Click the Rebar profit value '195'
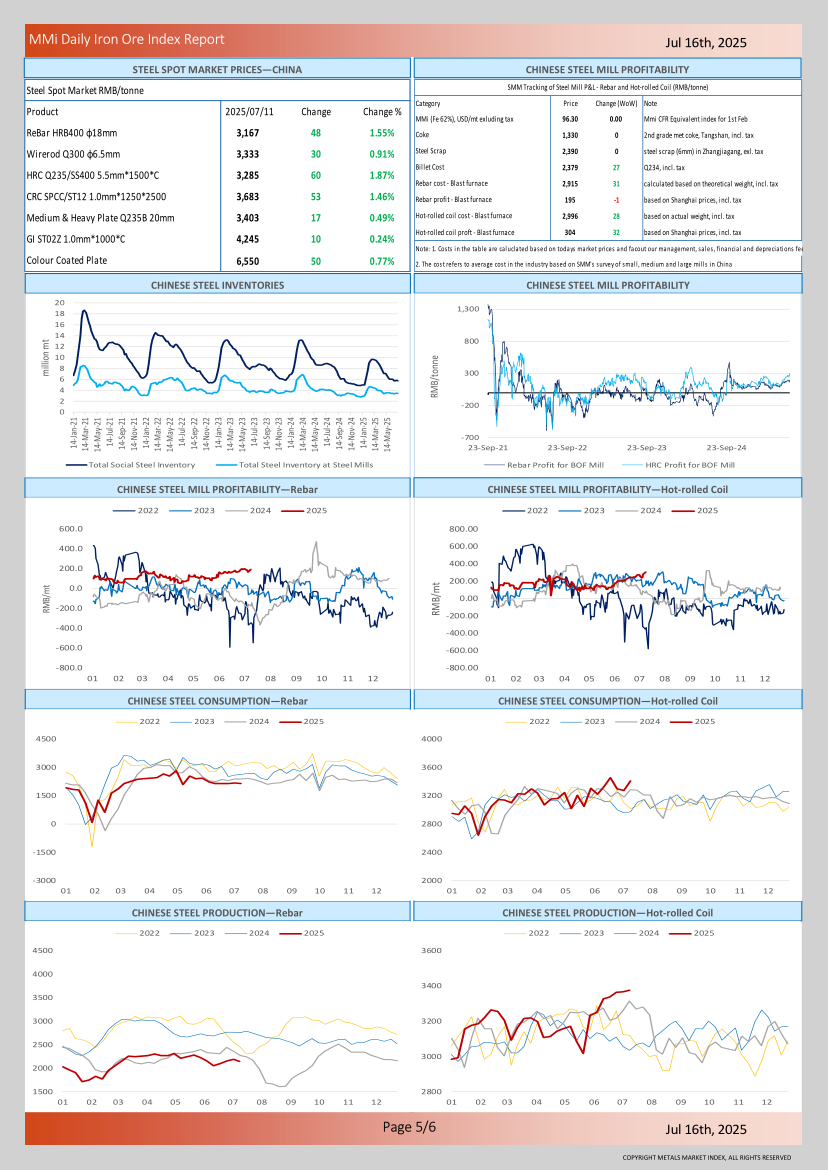Viewport: 828px width, 1170px height. tap(570, 200)
